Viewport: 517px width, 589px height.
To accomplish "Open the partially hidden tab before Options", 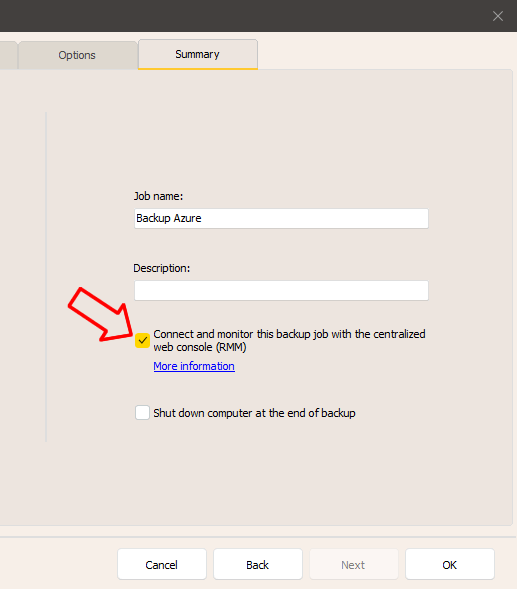I will [8, 55].
